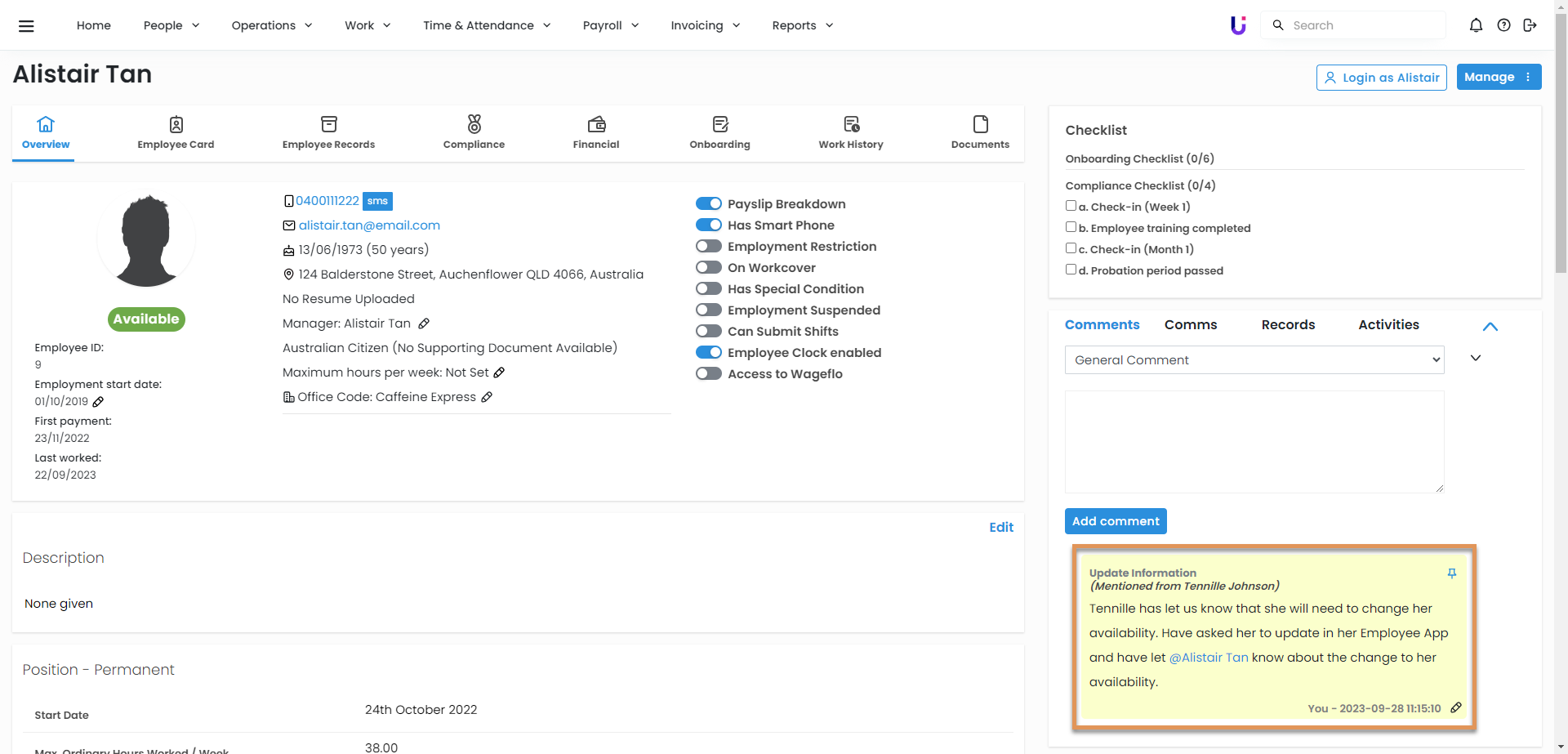1568x754 pixels.
Task: Click the purple U logo icon
Action: click(1238, 25)
